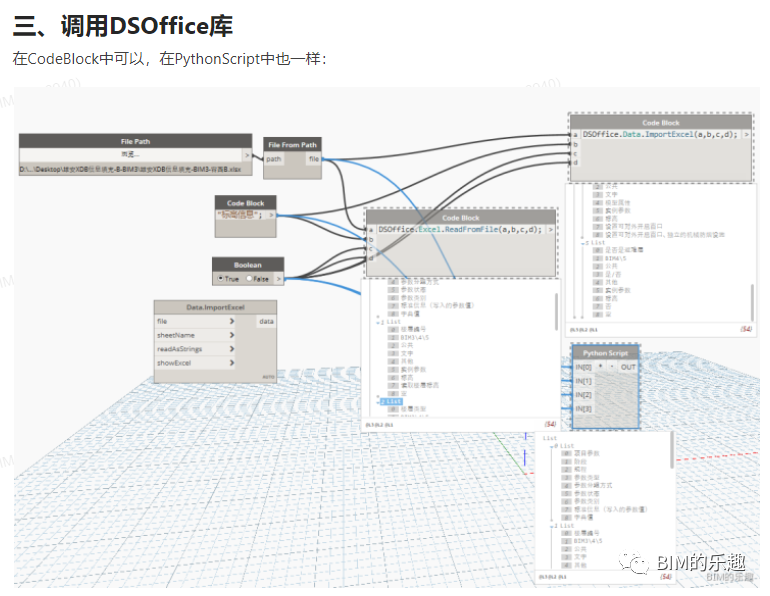Viewport: 770px width, 596px height.
Task: Select heading '三、调用DSOffice库'
Action: point(123,26)
